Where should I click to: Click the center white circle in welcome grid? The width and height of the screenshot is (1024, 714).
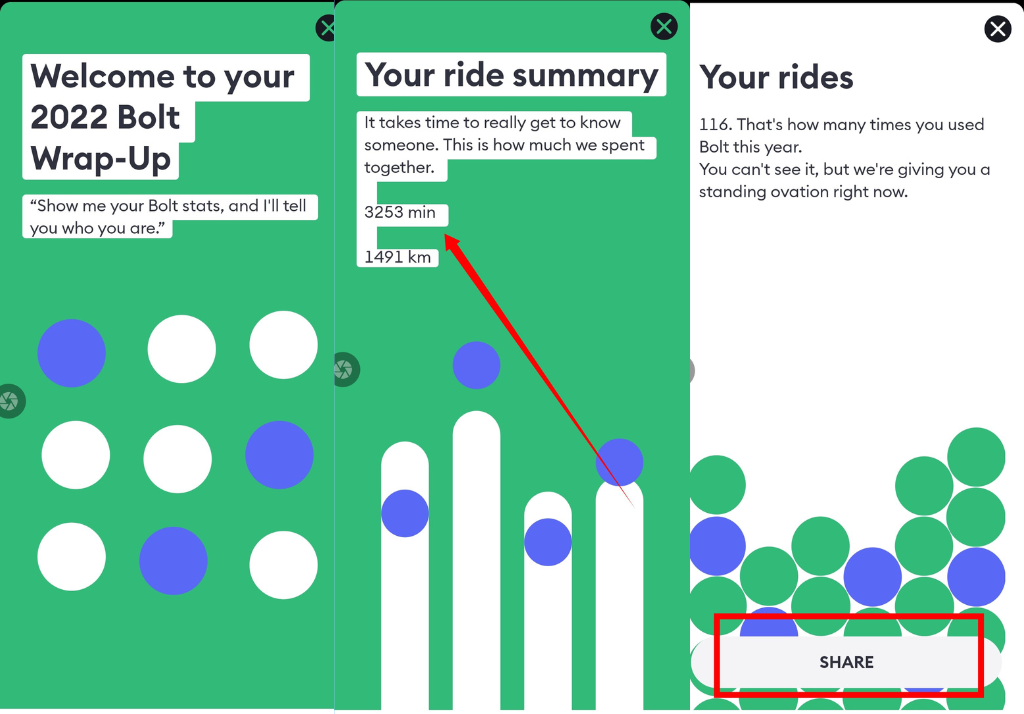pyautogui.click(x=178, y=459)
